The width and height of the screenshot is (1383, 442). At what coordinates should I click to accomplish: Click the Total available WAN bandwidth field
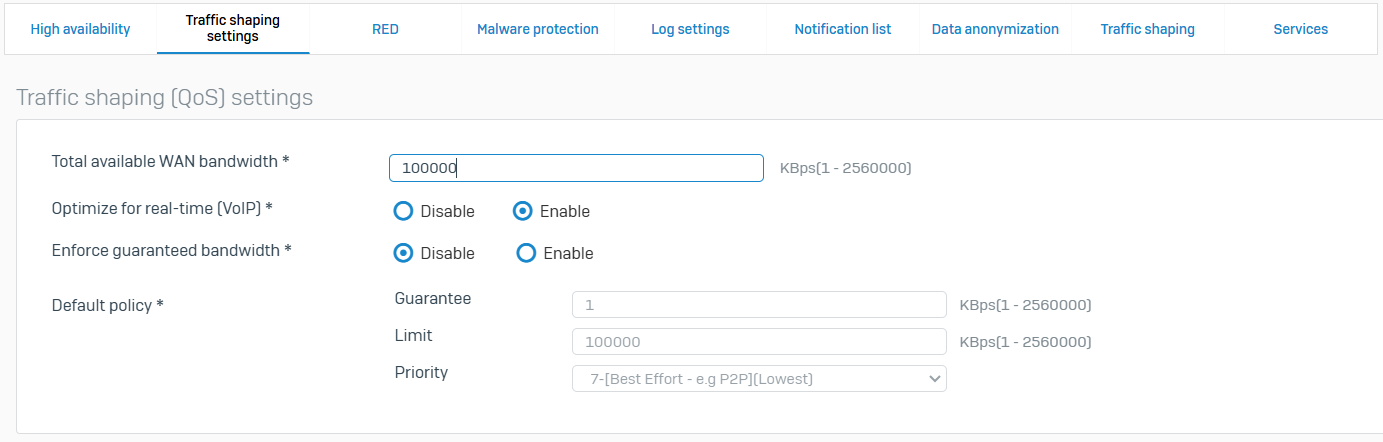click(x=576, y=168)
